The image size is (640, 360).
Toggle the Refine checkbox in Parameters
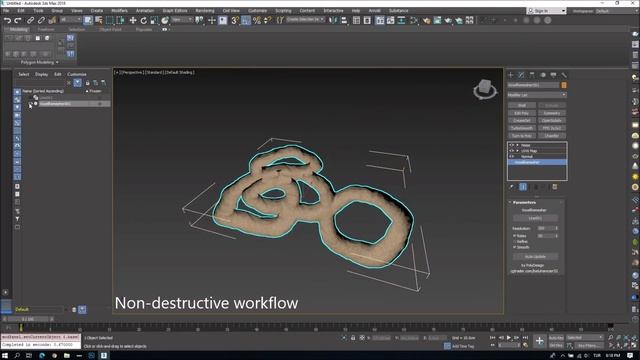pyautogui.click(x=514, y=241)
